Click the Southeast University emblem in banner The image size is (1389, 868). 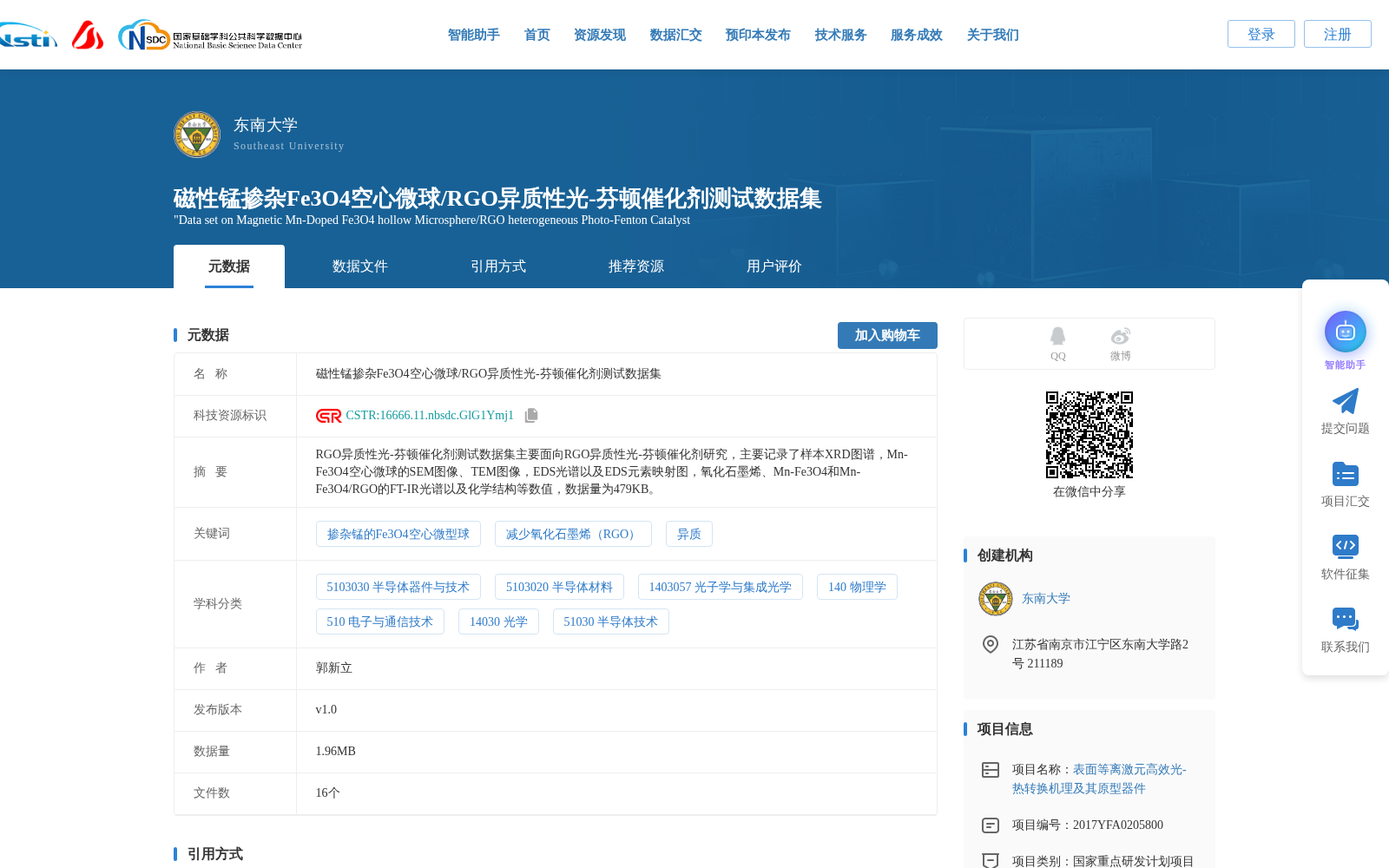pyautogui.click(x=197, y=135)
